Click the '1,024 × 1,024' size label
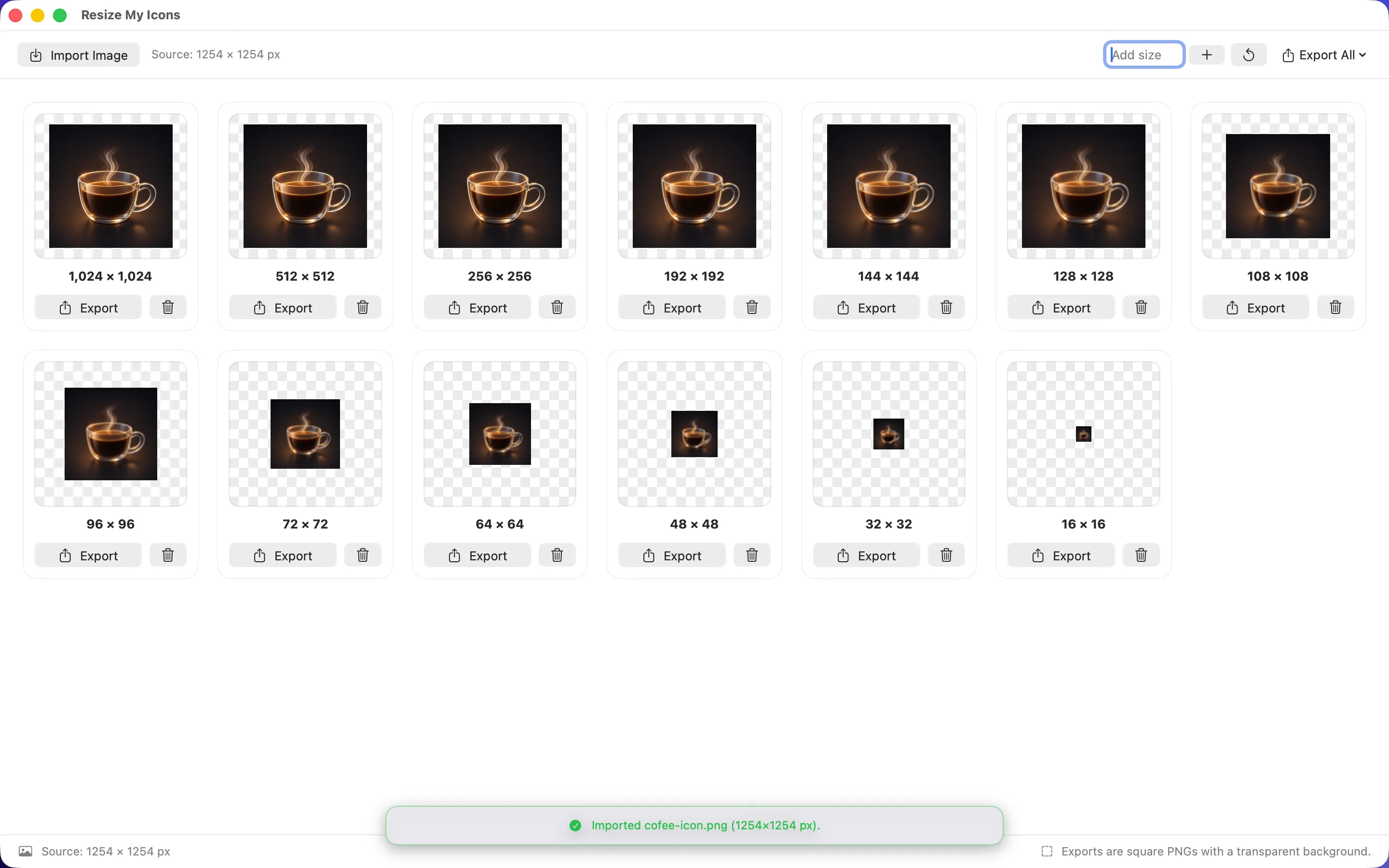Image resolution: width=1389 pixels, height=868 pixels. tap(110, 276)
